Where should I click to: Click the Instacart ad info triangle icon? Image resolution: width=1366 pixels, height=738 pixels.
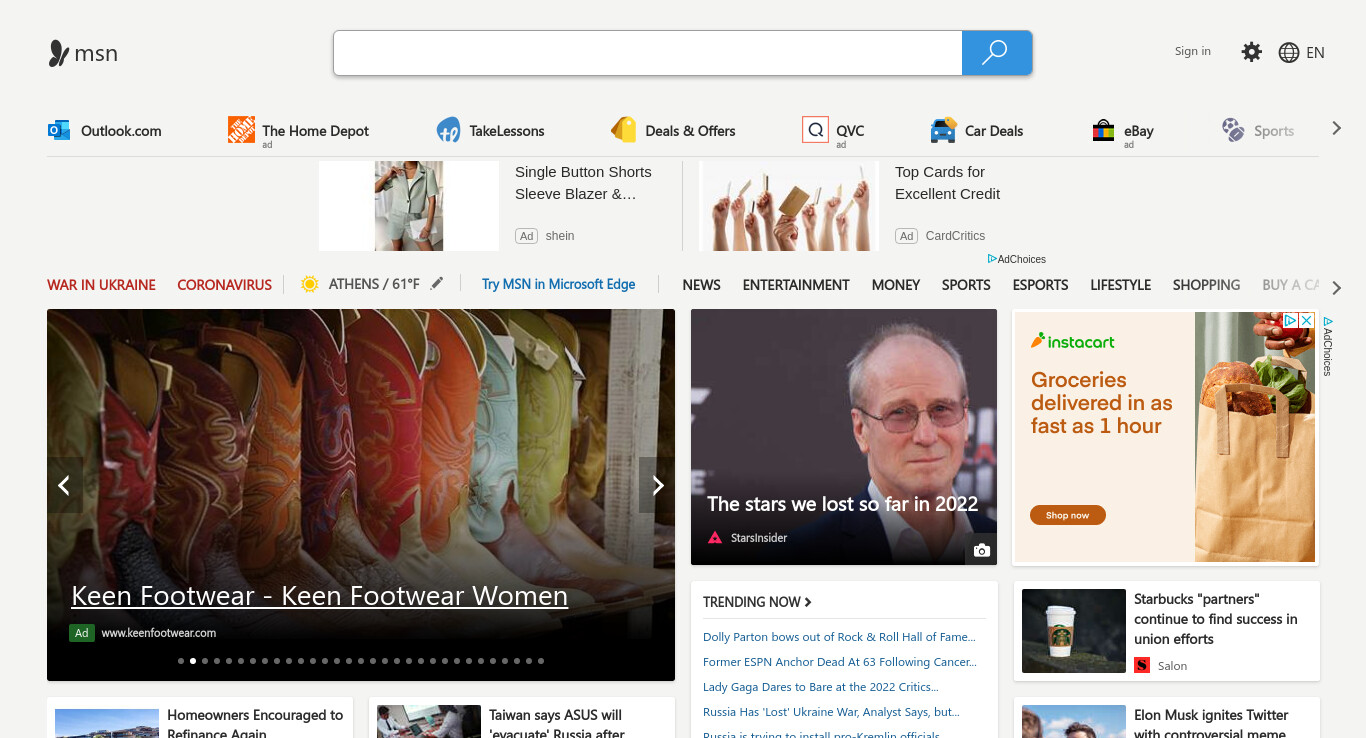pyautogui.click(x=1291, y=320)
